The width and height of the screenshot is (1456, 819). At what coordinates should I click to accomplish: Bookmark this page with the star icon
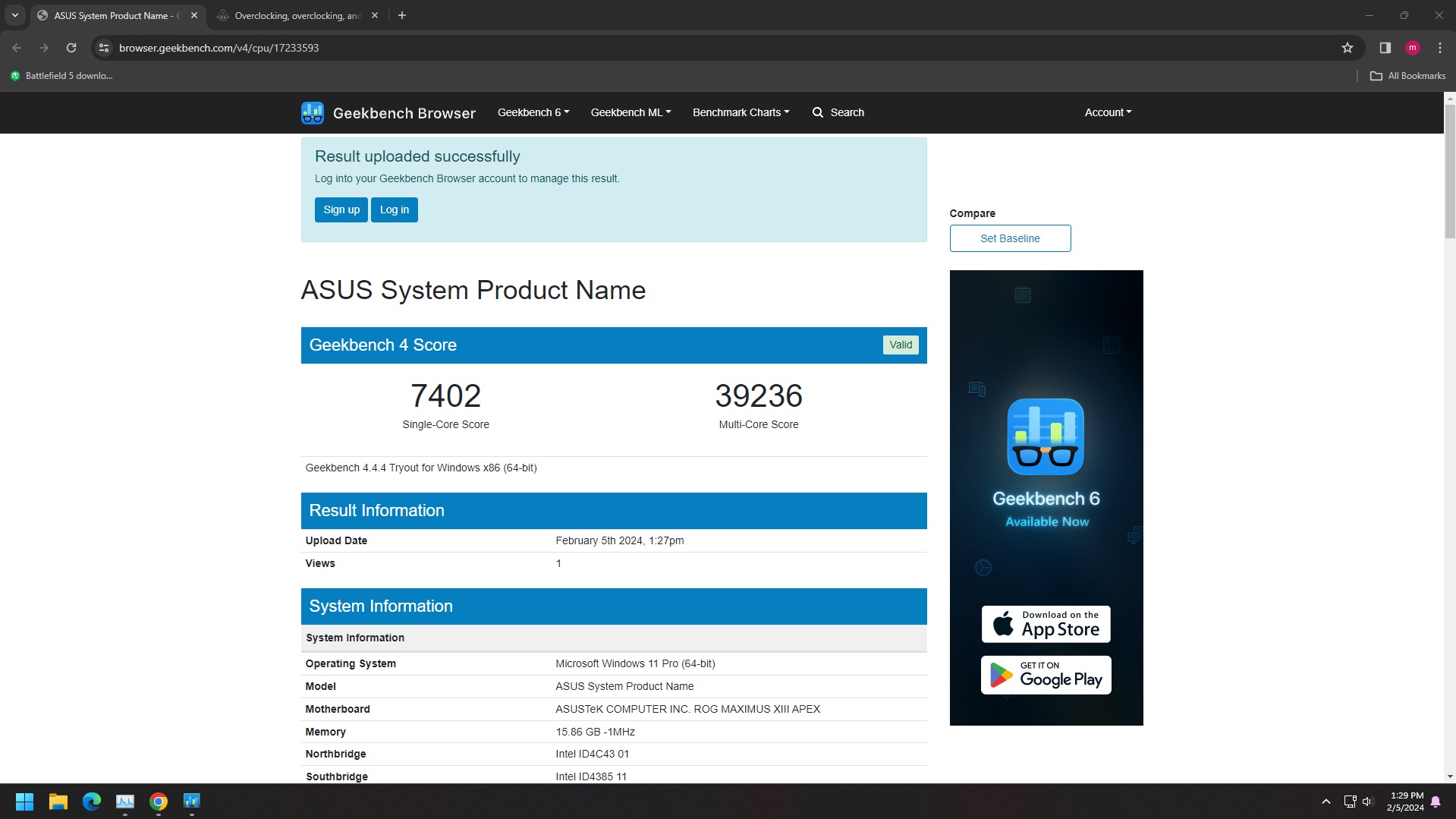pos(1347,48)
